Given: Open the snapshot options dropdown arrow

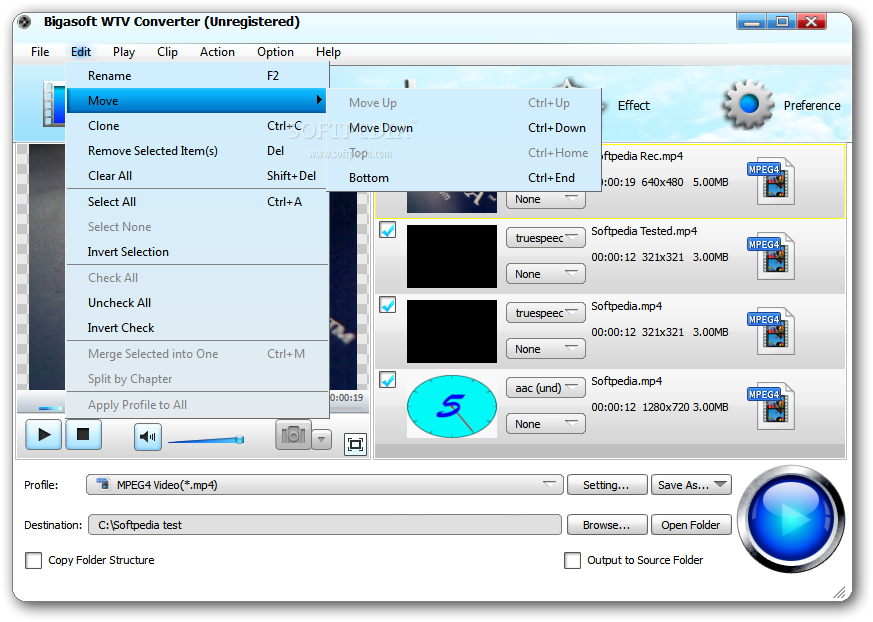Looking at the screenshot, I should 321,439.
